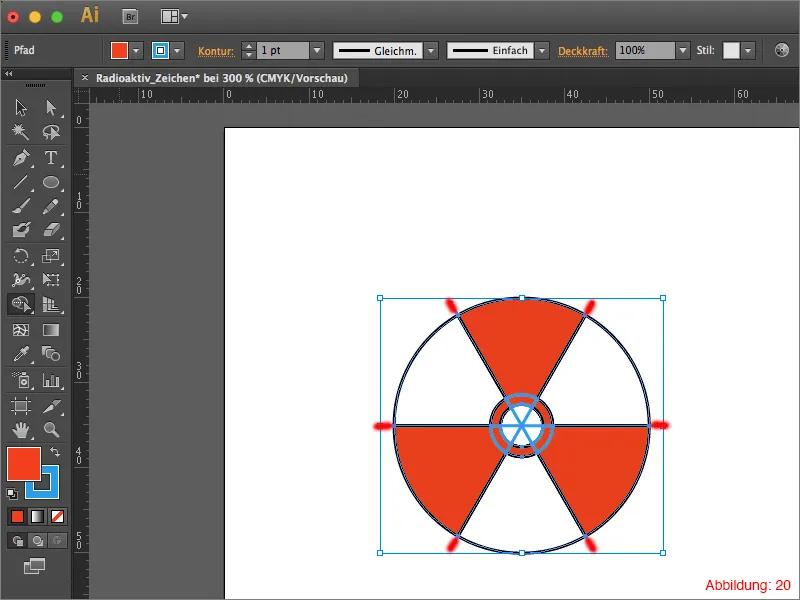Click the Kontur weight stepper arrows
The height and width of the screenshot is (600, 800).
pyautogui.click(x=248, y=51)
